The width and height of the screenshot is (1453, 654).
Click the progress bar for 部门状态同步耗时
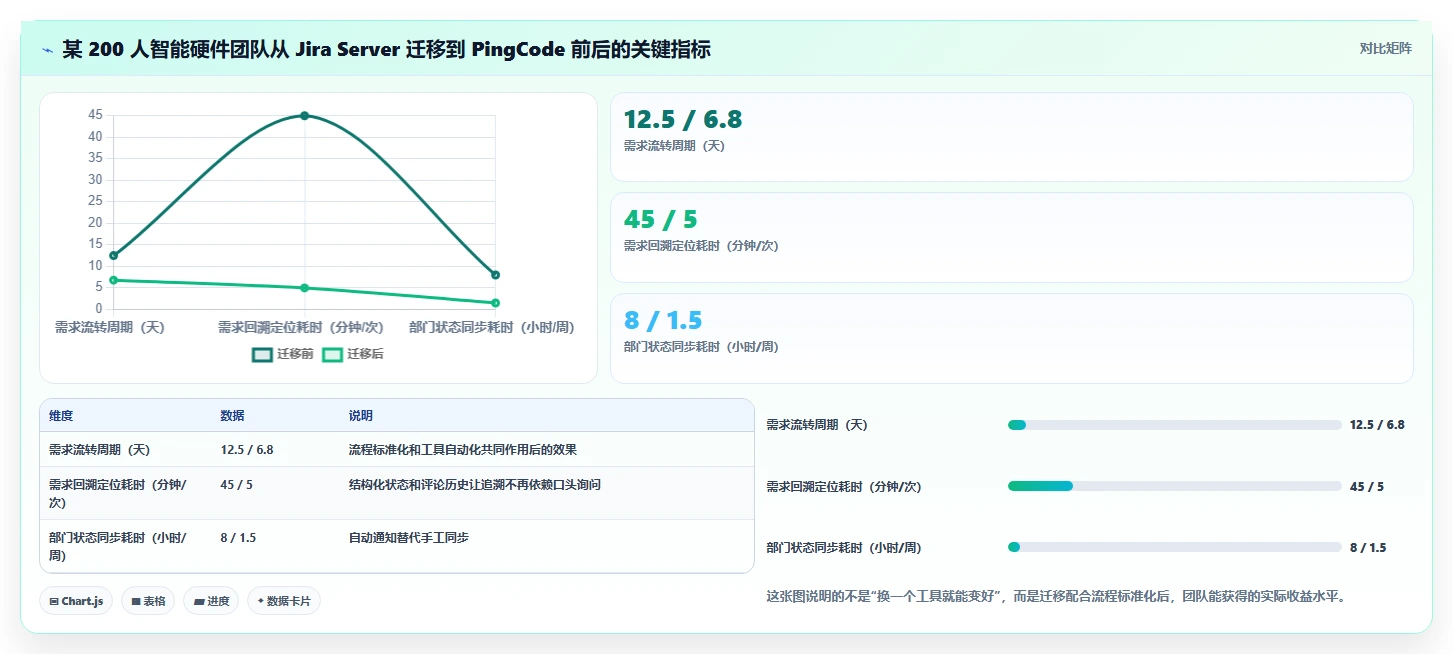click(1174, 547)
